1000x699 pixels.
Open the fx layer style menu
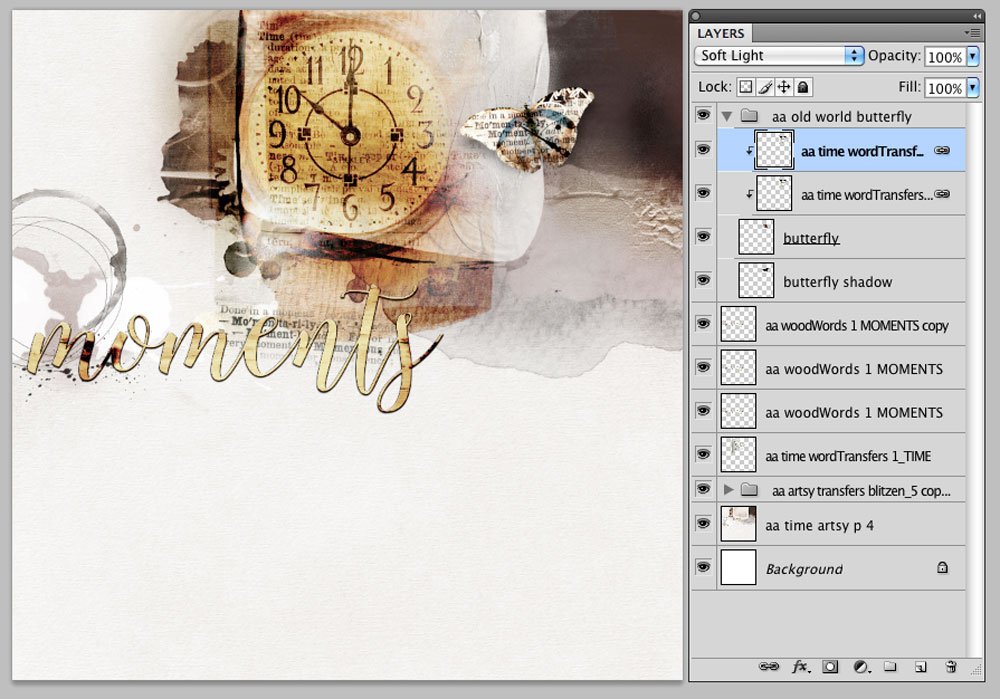800,666
